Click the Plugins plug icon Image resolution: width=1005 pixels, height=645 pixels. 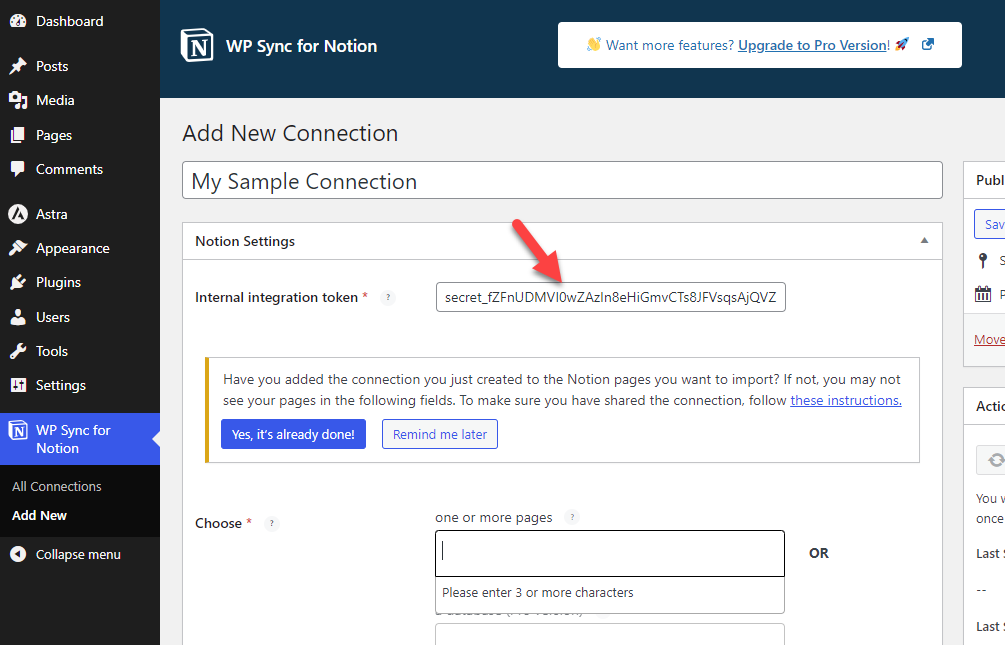pyautogui.click(x=18, y=282)
